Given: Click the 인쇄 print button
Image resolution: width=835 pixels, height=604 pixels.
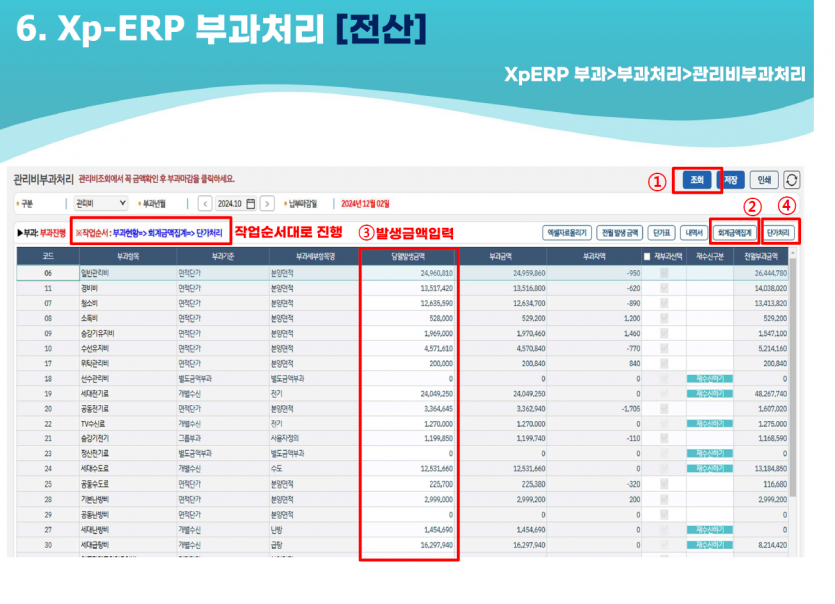Looking at the screenshot, I should 762,180.
